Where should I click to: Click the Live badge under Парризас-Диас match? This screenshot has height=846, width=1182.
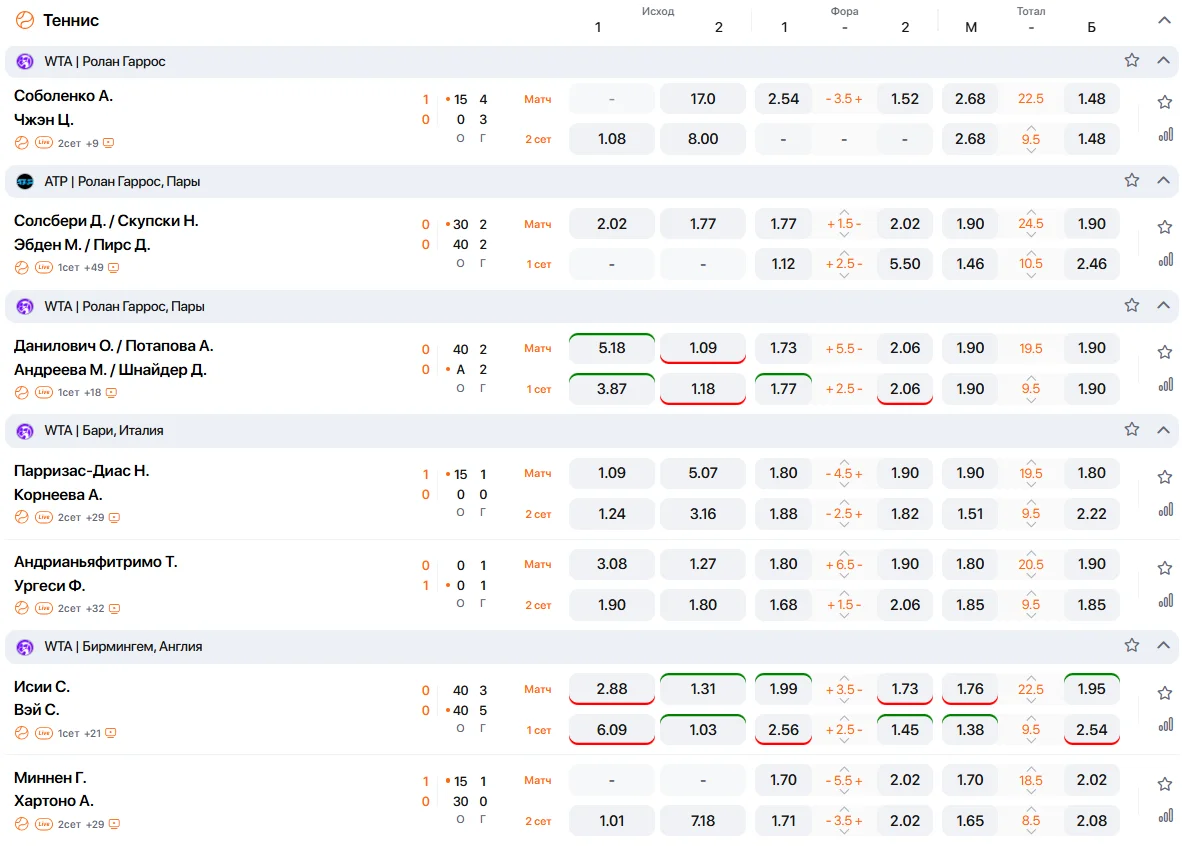pos(44,518)
